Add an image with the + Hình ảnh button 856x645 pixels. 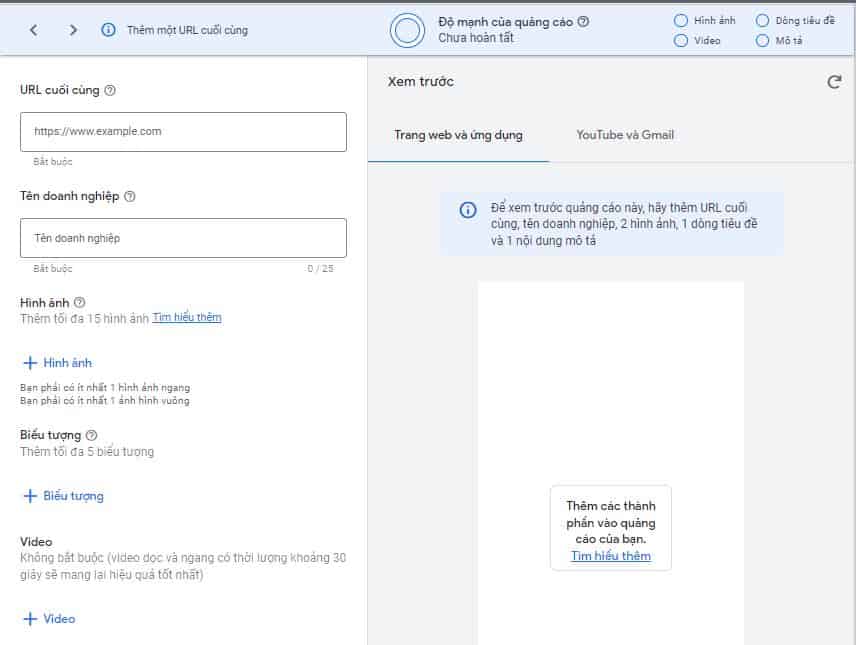tap(57, 363)
